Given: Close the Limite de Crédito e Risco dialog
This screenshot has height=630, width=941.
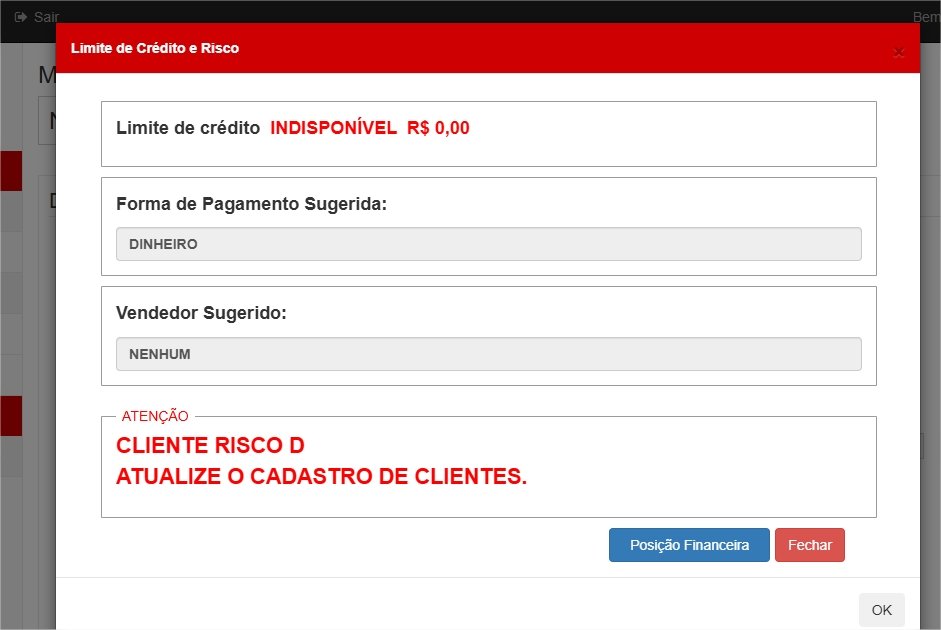Looking at the screenshot, I should (898, 53).
